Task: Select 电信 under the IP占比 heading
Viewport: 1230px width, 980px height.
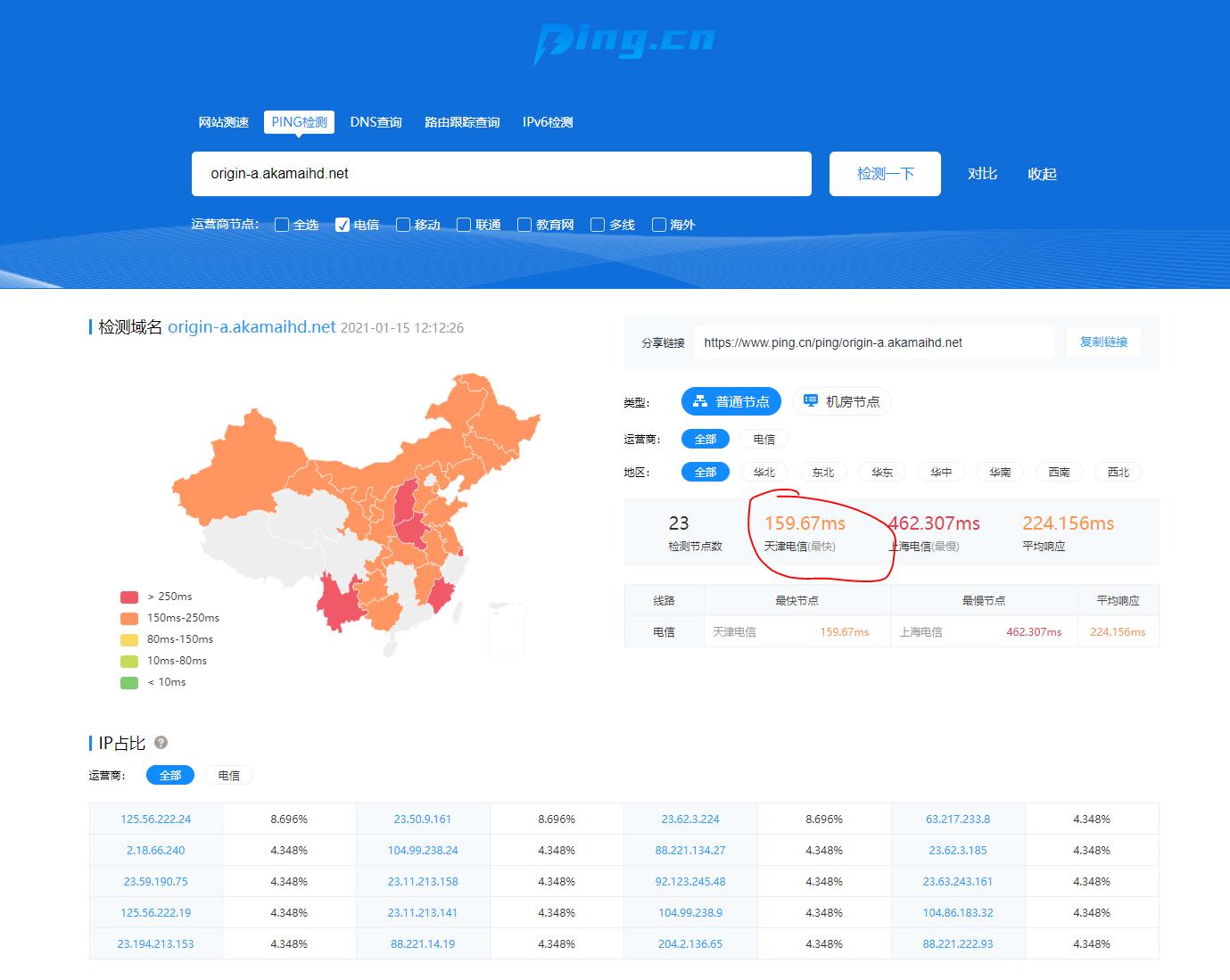Action: click(x=229, y=775)
